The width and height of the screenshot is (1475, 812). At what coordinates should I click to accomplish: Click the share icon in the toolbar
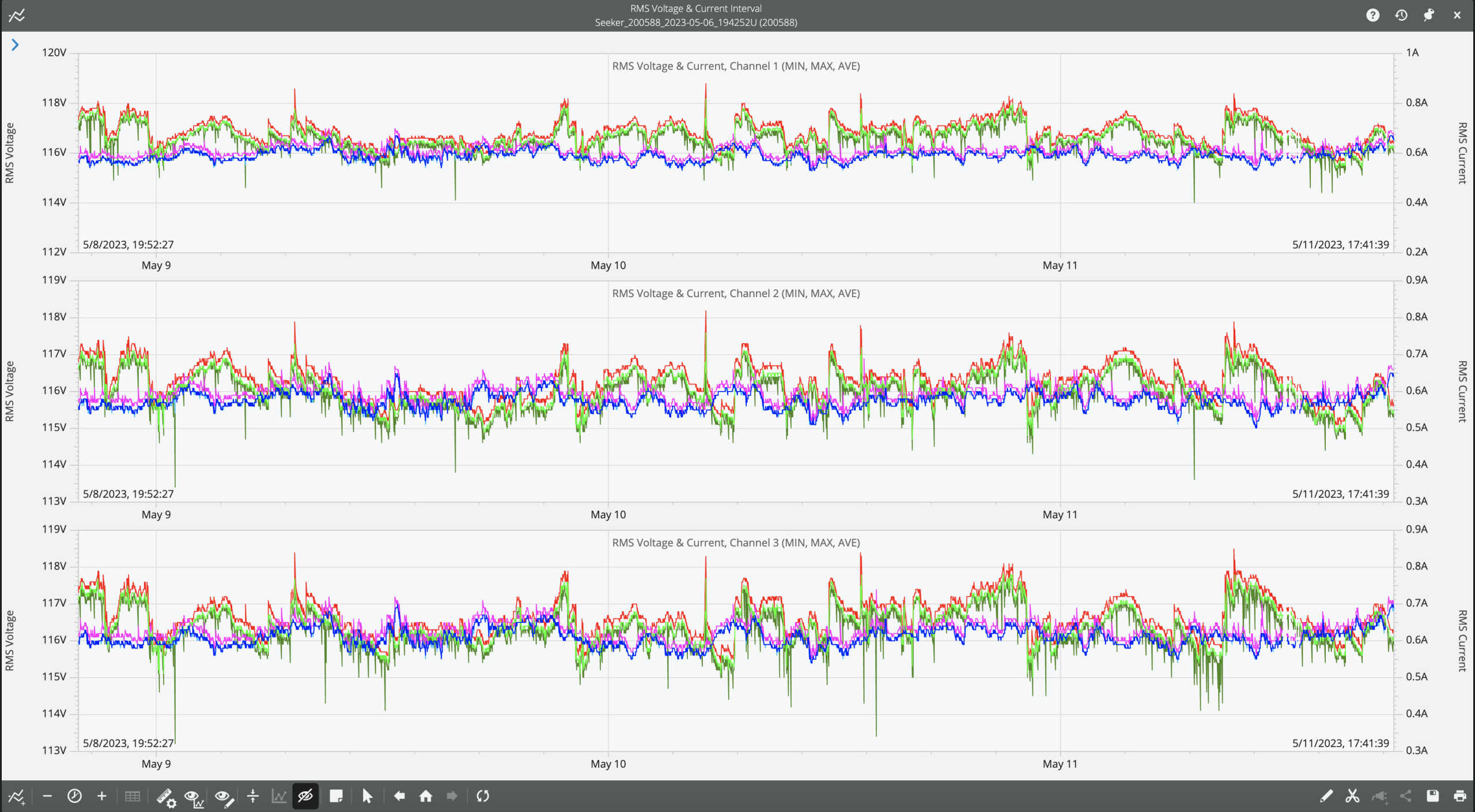click(1405, 796)
